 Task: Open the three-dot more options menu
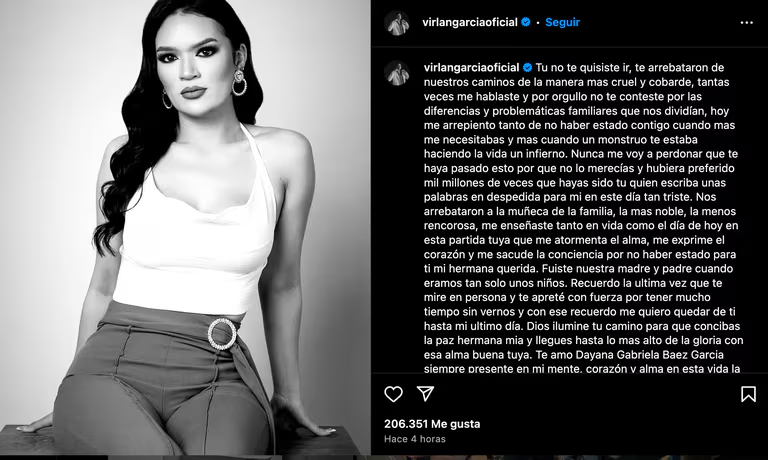(x=746, y=23)
